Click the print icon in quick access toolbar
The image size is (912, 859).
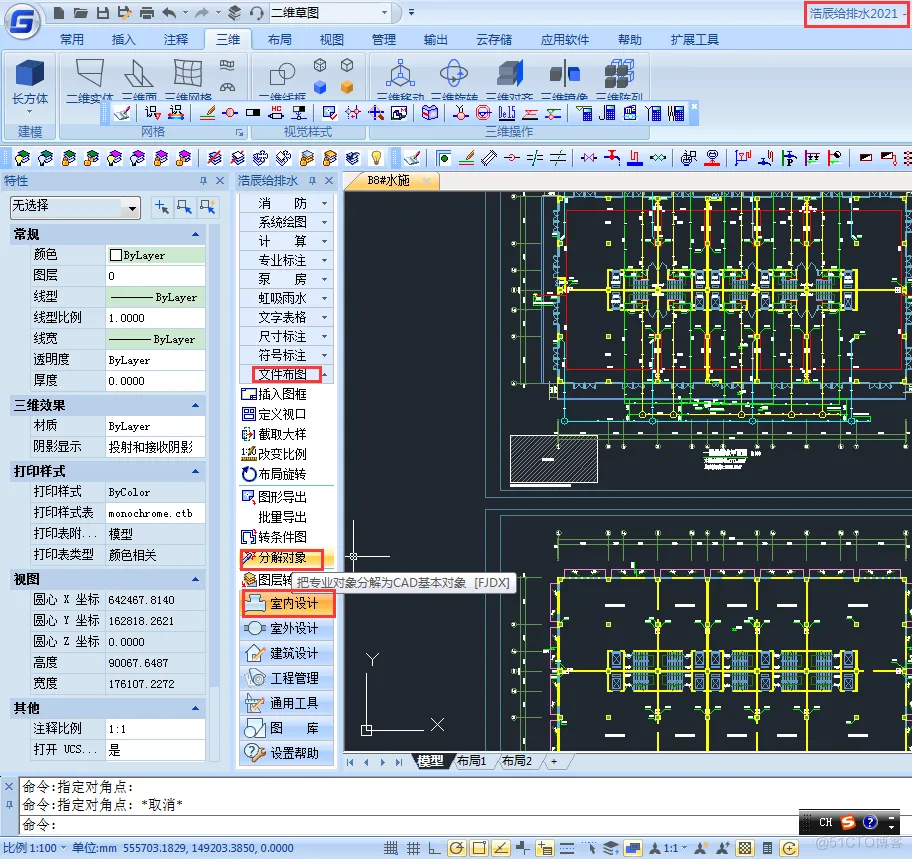(147, 12)
